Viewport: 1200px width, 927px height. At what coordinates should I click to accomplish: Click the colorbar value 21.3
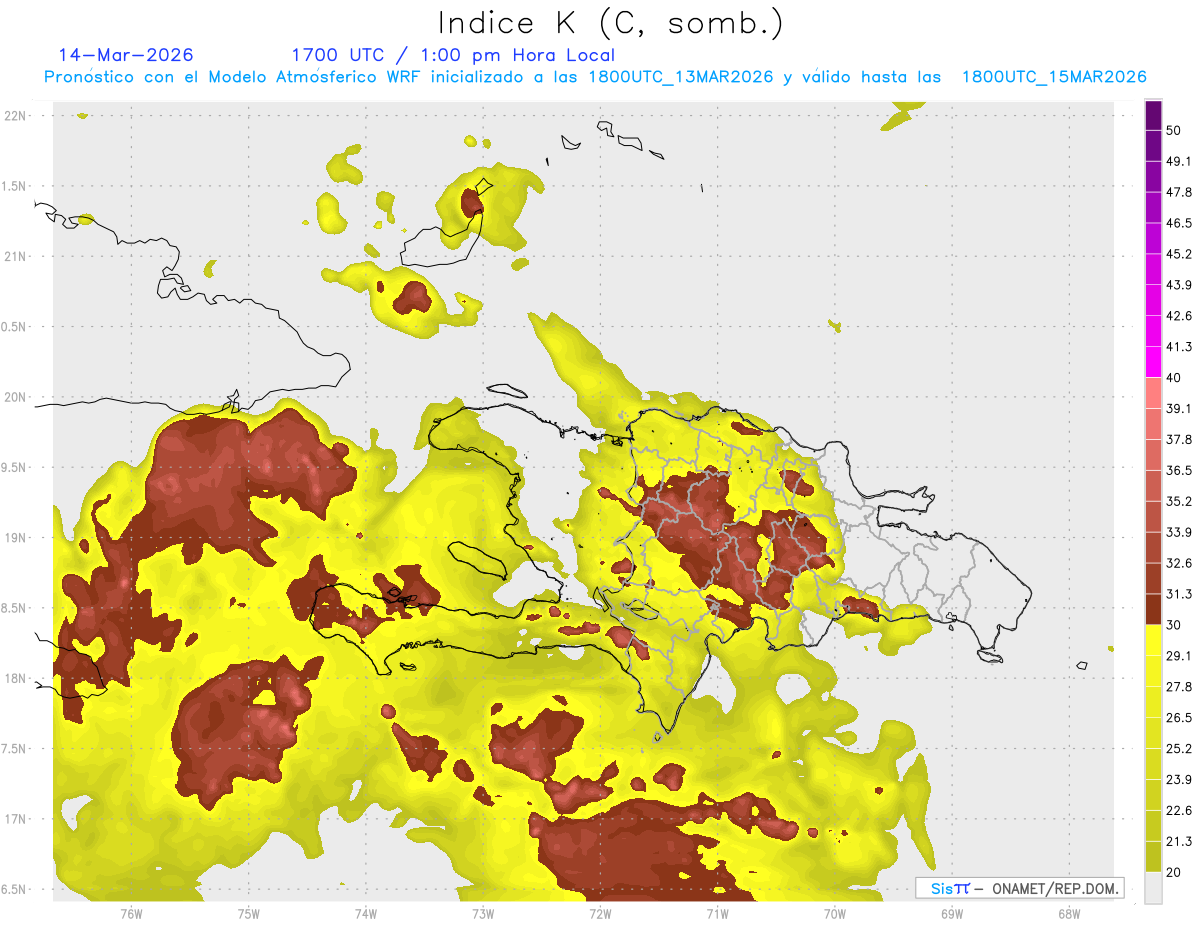(1179, 842)
